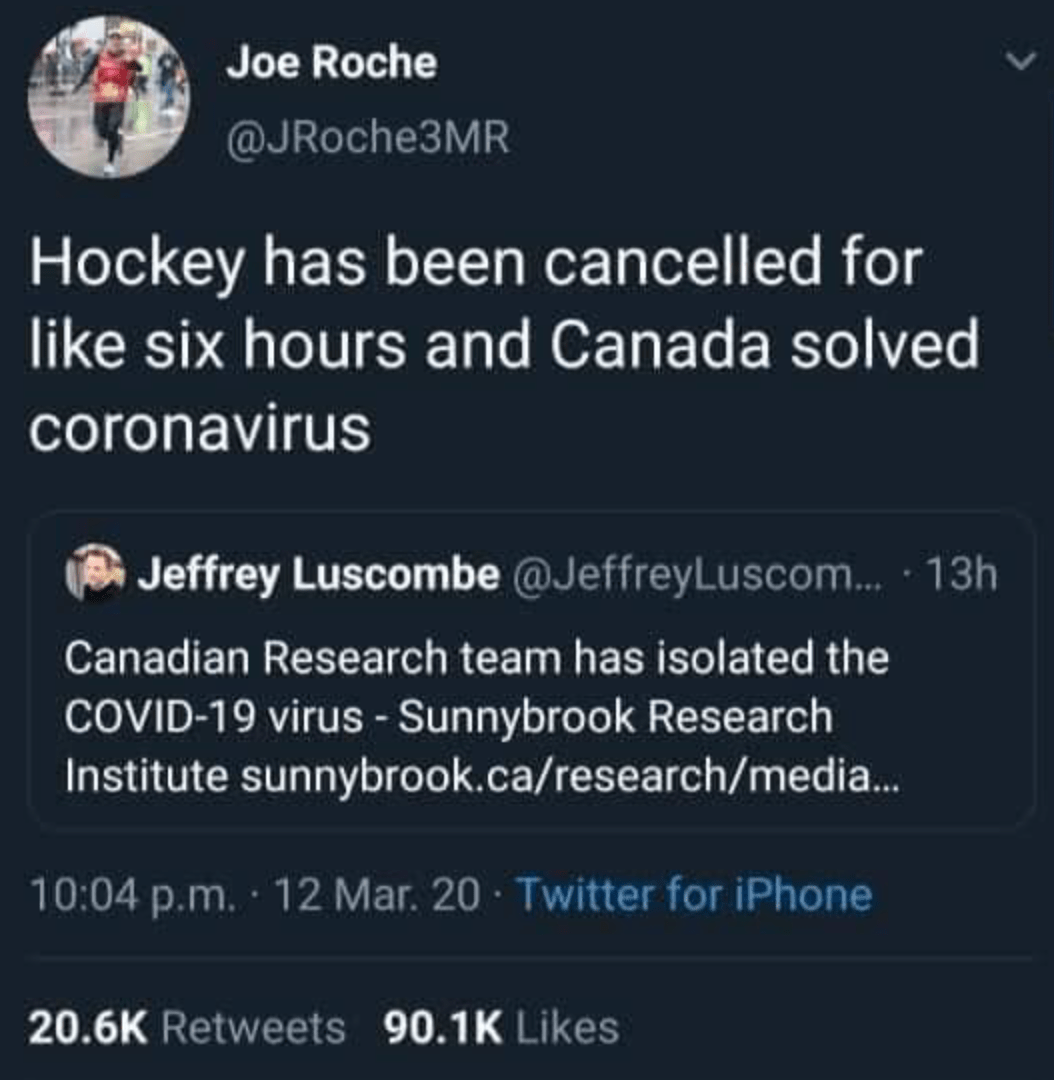Click the 13h quoted tweet timestamp
1054x1080 pixels.
tap(961, 575)
